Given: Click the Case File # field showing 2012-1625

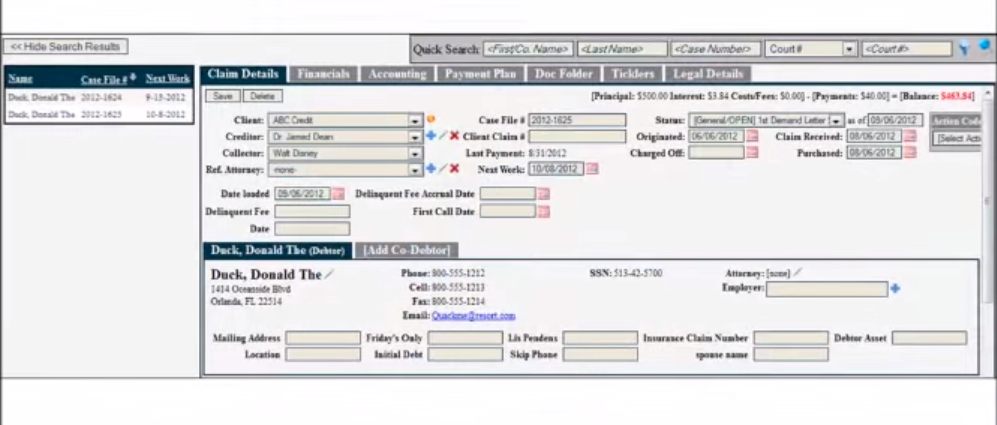Looking at the screenshot, I should (x=577, y=120).
